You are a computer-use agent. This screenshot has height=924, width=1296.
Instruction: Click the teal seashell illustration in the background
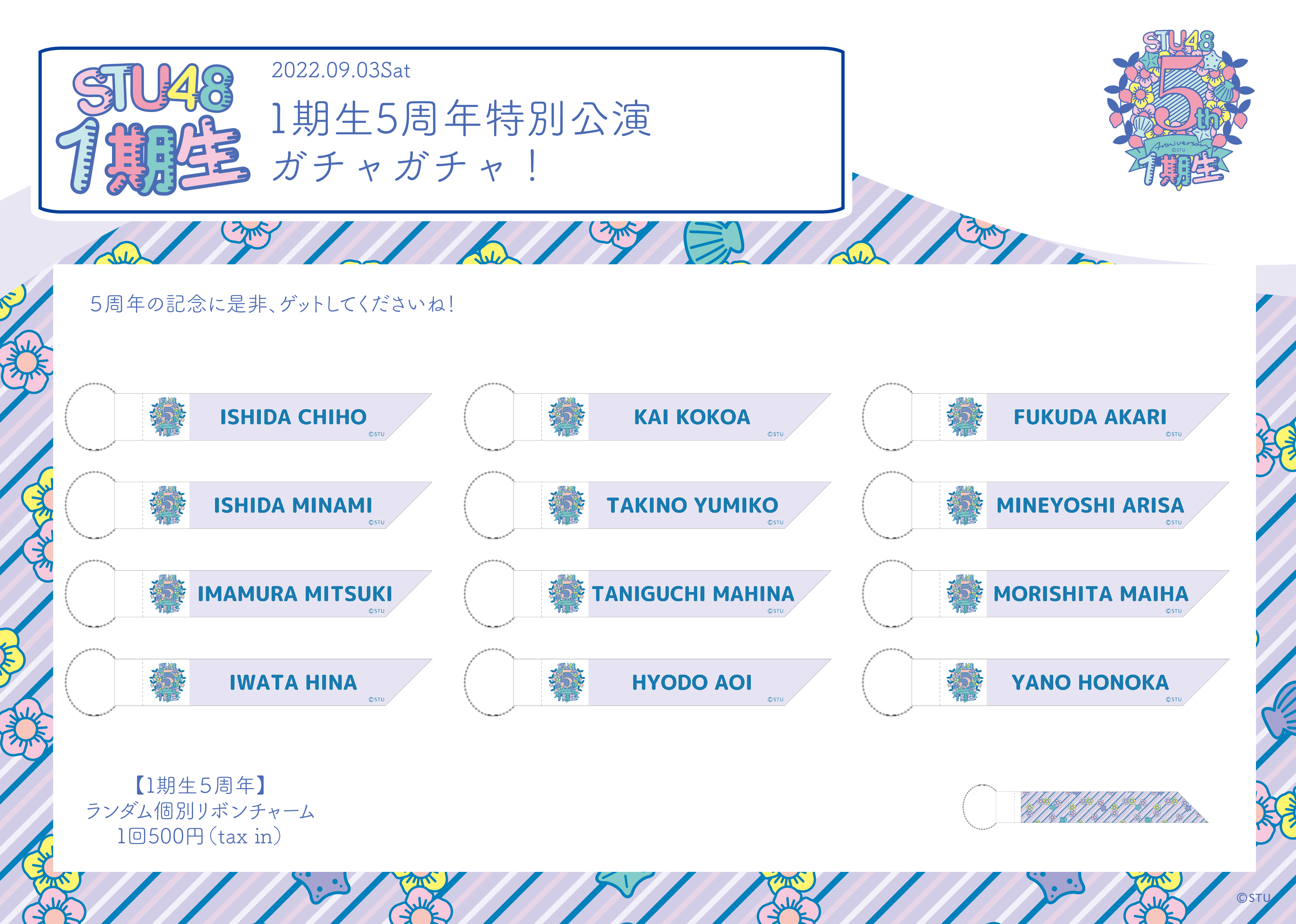(713, 242)
